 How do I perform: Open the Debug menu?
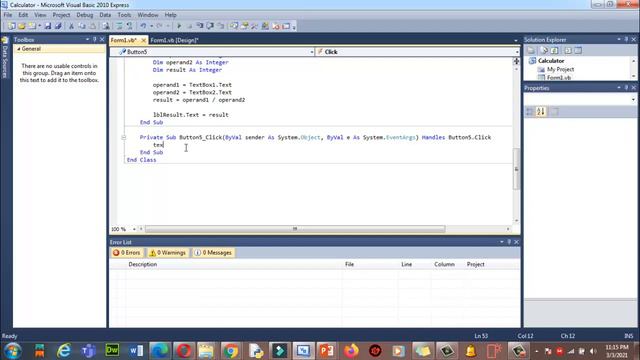click(84, 15)
